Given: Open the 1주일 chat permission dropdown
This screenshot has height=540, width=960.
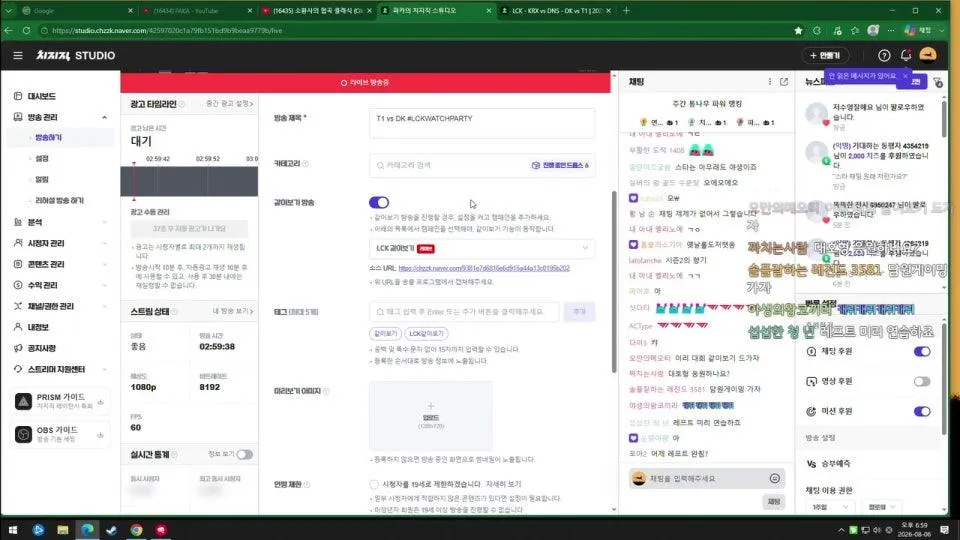Looking at the screenshot, I should point(830,507).
